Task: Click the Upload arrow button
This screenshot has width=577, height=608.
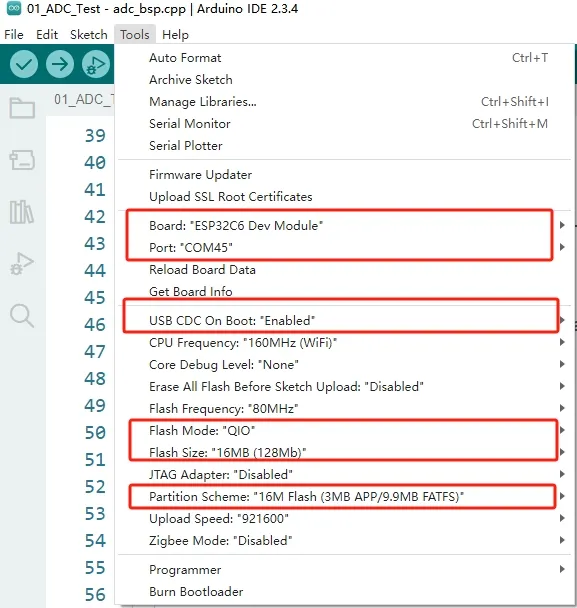Action: [60, 64]
